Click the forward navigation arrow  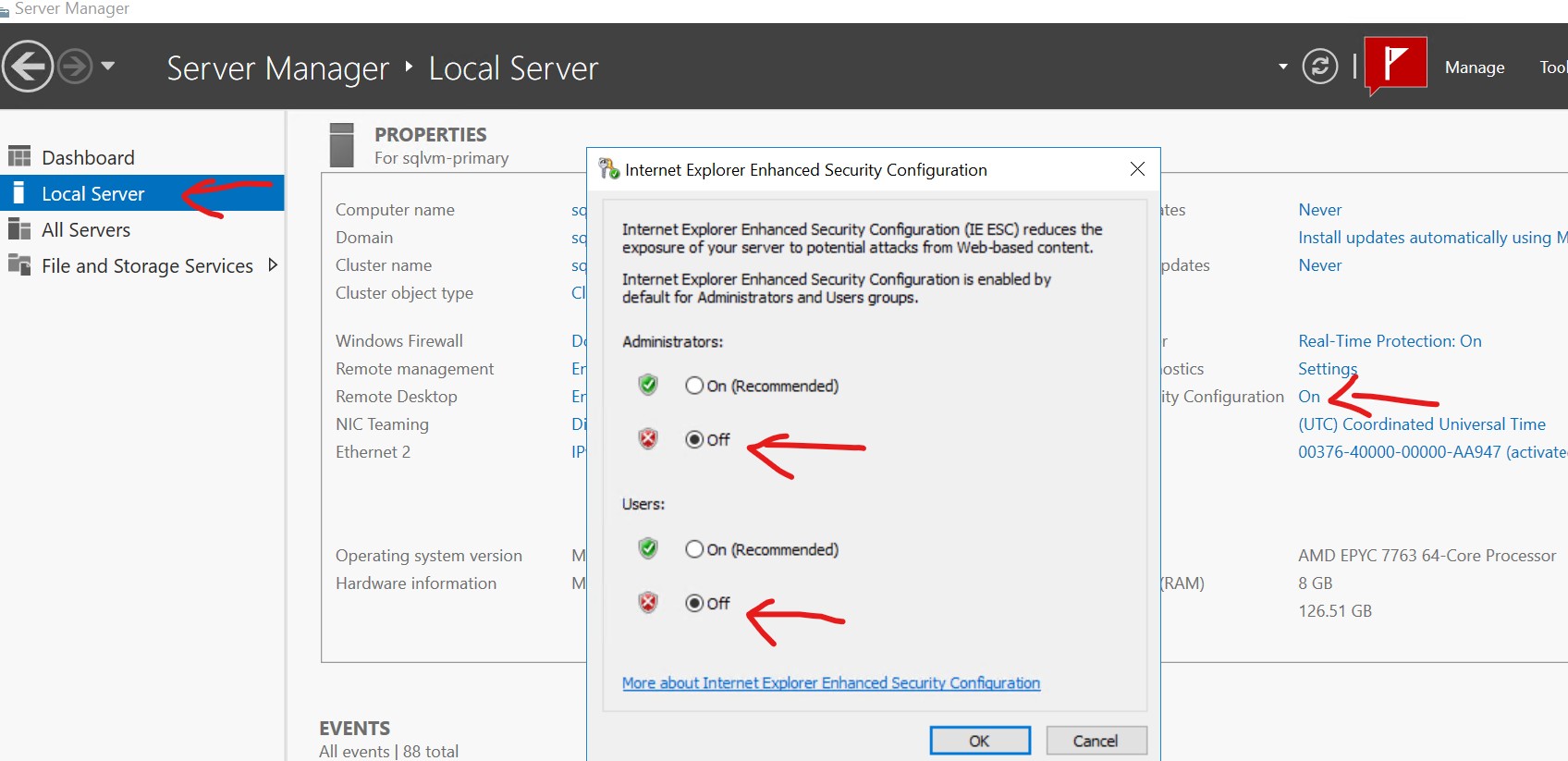(75, 67)
